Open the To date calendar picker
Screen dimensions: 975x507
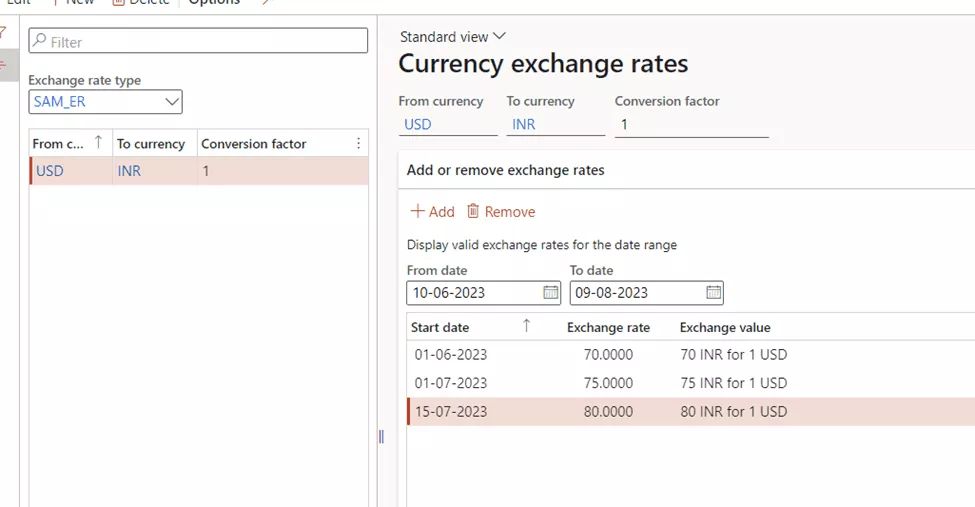(713, 292)
